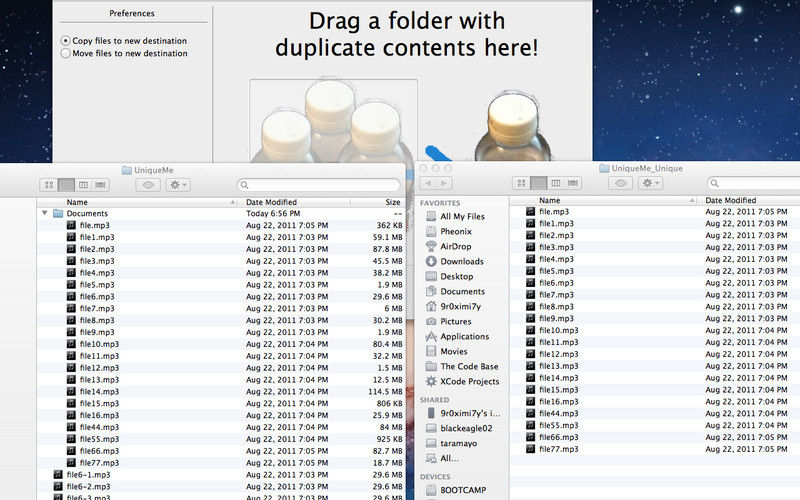Switch UniqueMe_Unique window to column view

[556, 183]
